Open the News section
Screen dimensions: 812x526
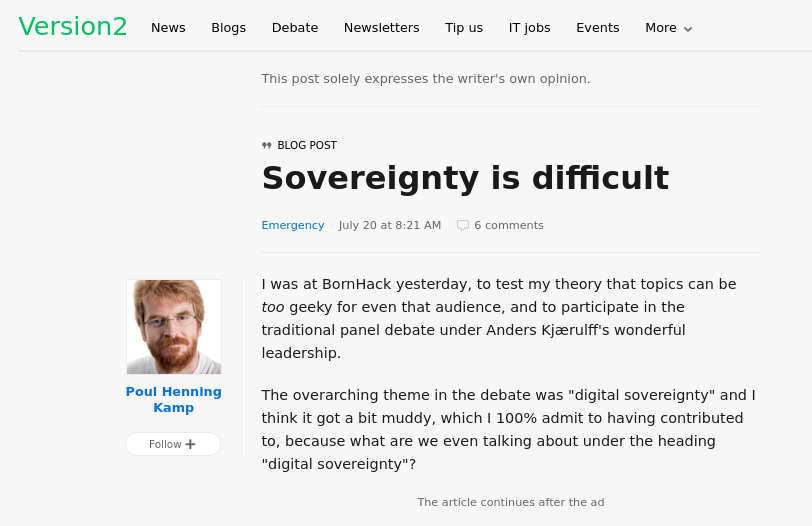tap(168, 28)
